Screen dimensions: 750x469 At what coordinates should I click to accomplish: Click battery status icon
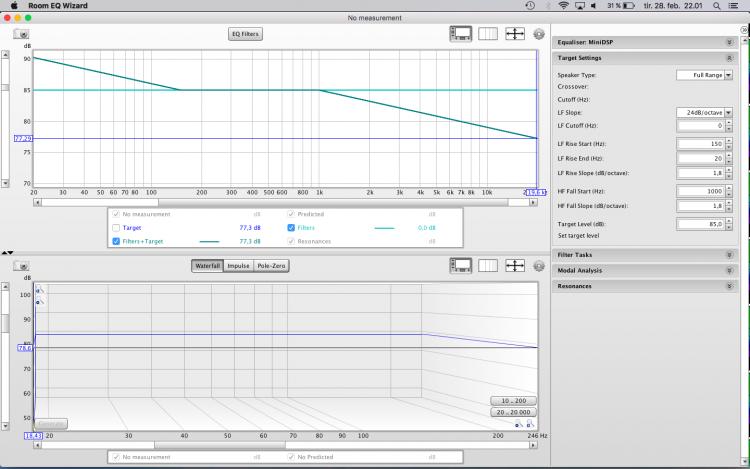click(629, 6)
